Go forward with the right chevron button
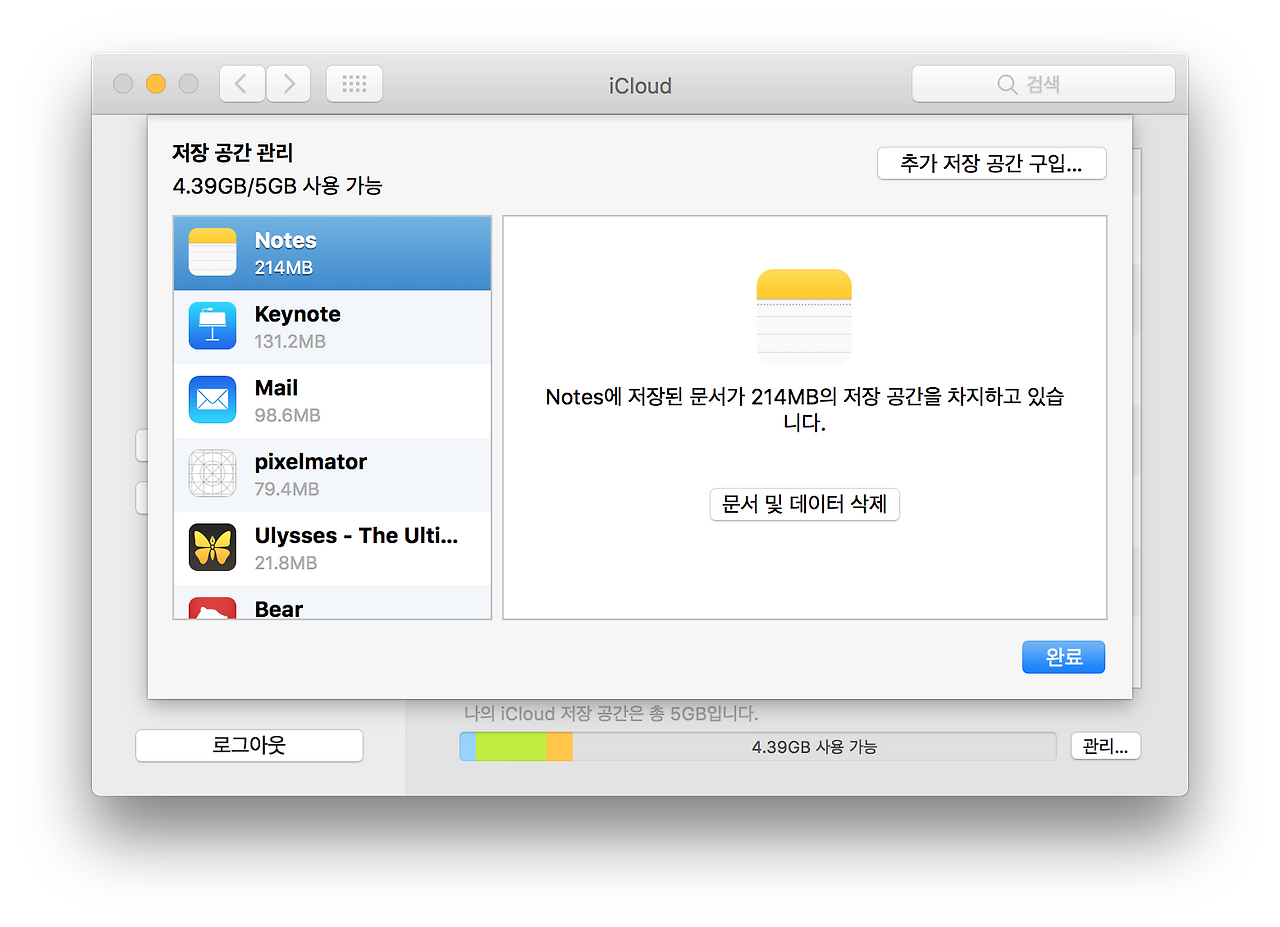Image resolution: width=1280 pixels, height=927 pixels. click(289, 84)
